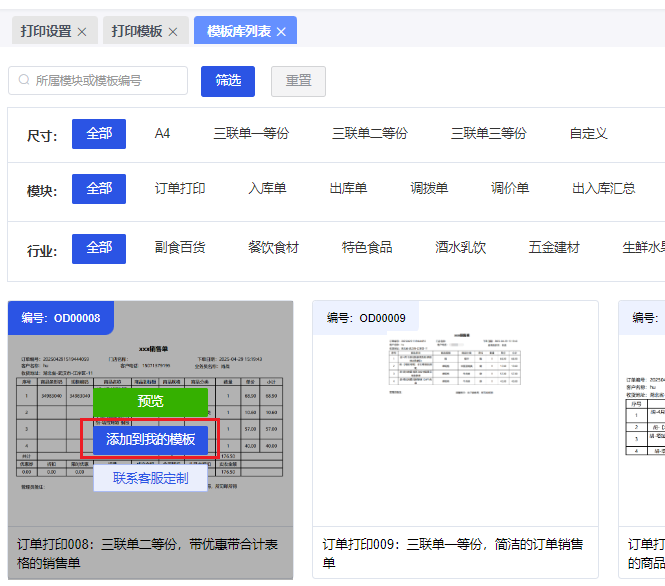The height and width of the screenshot is (586, 665).
Task: Switch to the 打印模板 tab
Action: coord(137,31)
